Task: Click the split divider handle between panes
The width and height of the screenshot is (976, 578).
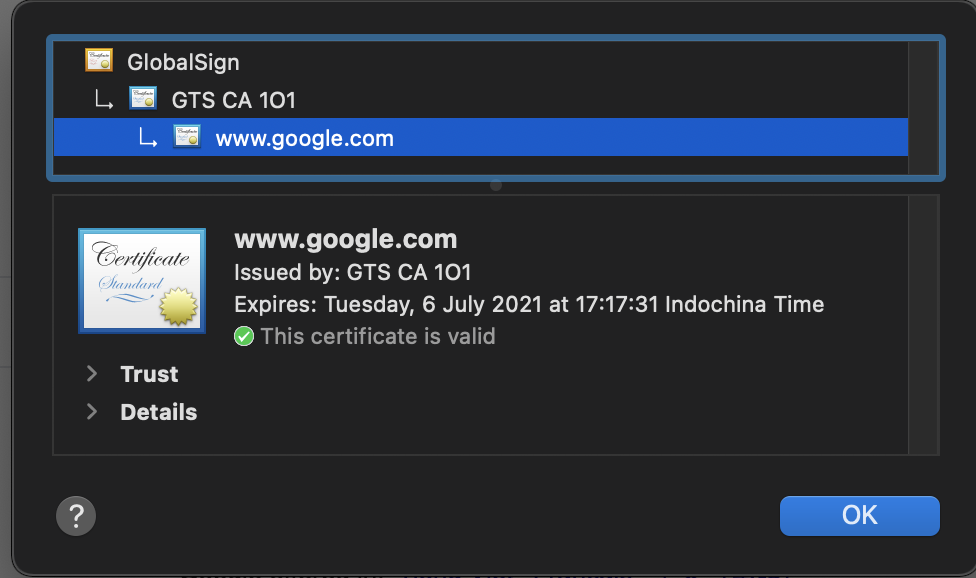Action: point(496,185)
